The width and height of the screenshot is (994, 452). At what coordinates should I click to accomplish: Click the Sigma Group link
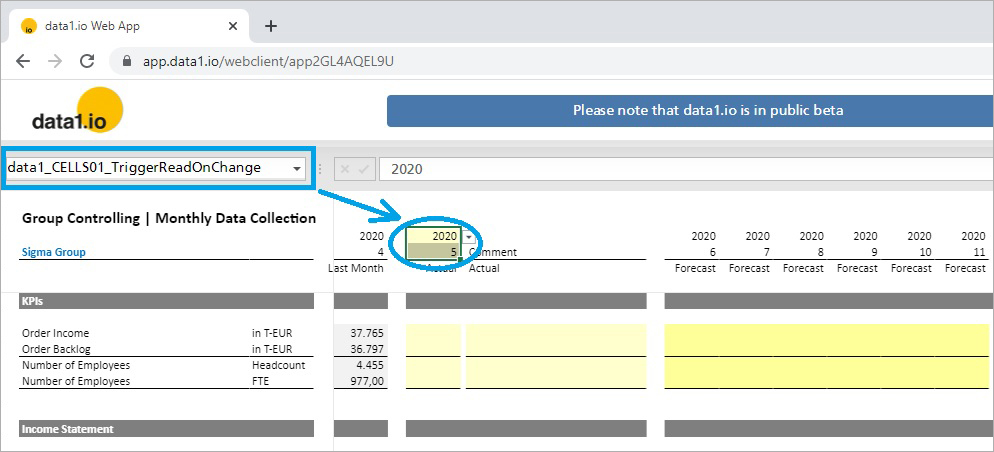[54, 252]
